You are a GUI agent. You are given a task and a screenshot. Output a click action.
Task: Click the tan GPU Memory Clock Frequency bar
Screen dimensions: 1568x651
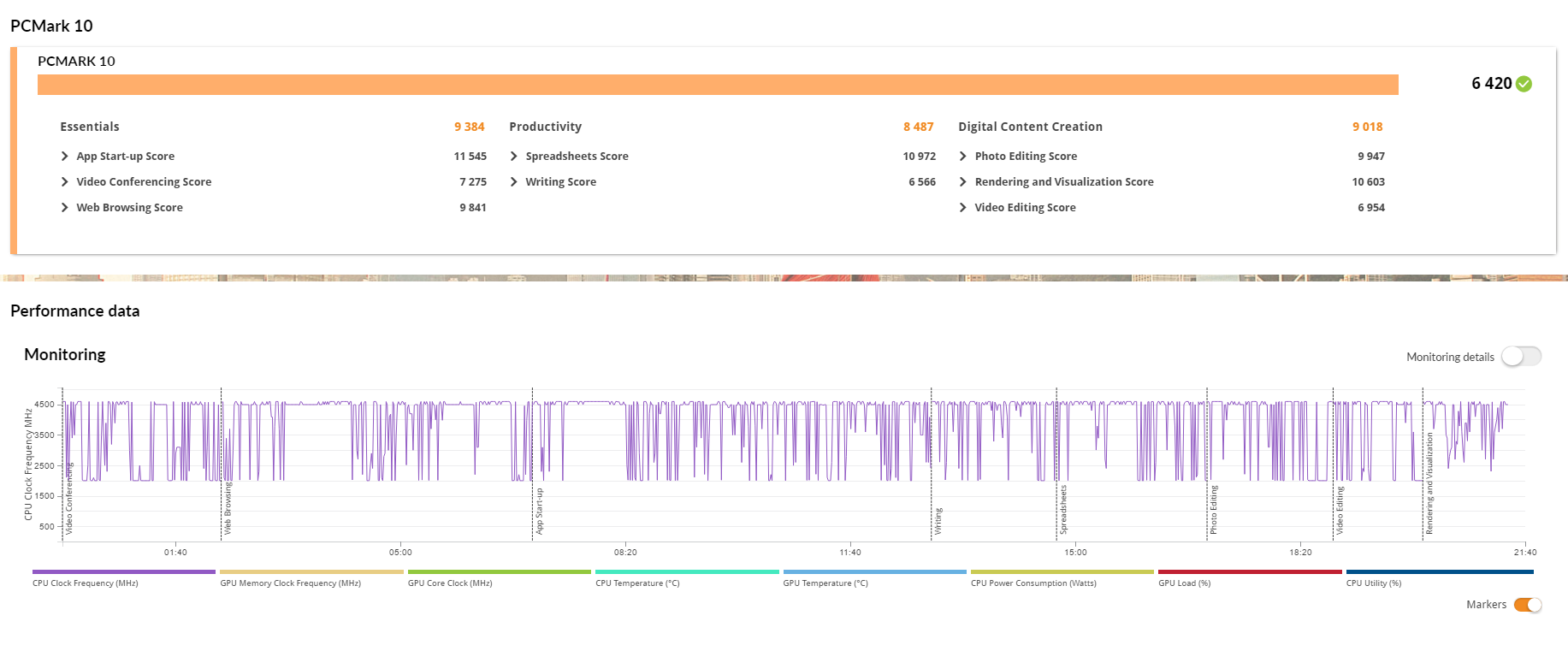pyautogui.click(x=311, y=571)
